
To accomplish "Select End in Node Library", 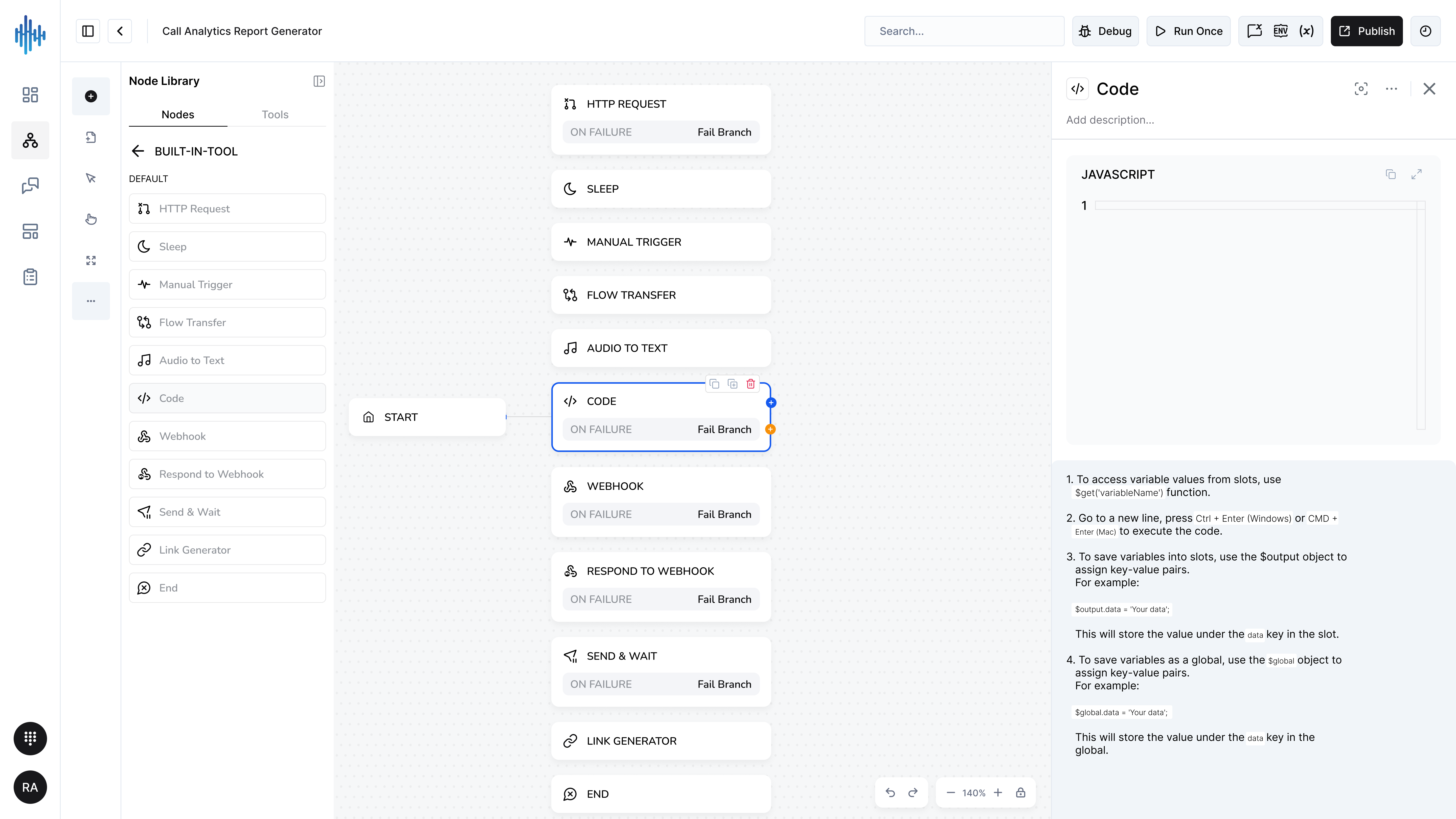I will point(227,588).
